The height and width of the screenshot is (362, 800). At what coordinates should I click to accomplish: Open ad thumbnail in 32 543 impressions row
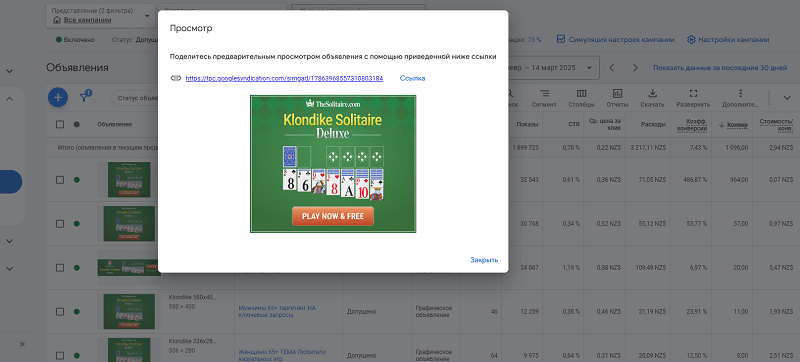pos(129,179)
